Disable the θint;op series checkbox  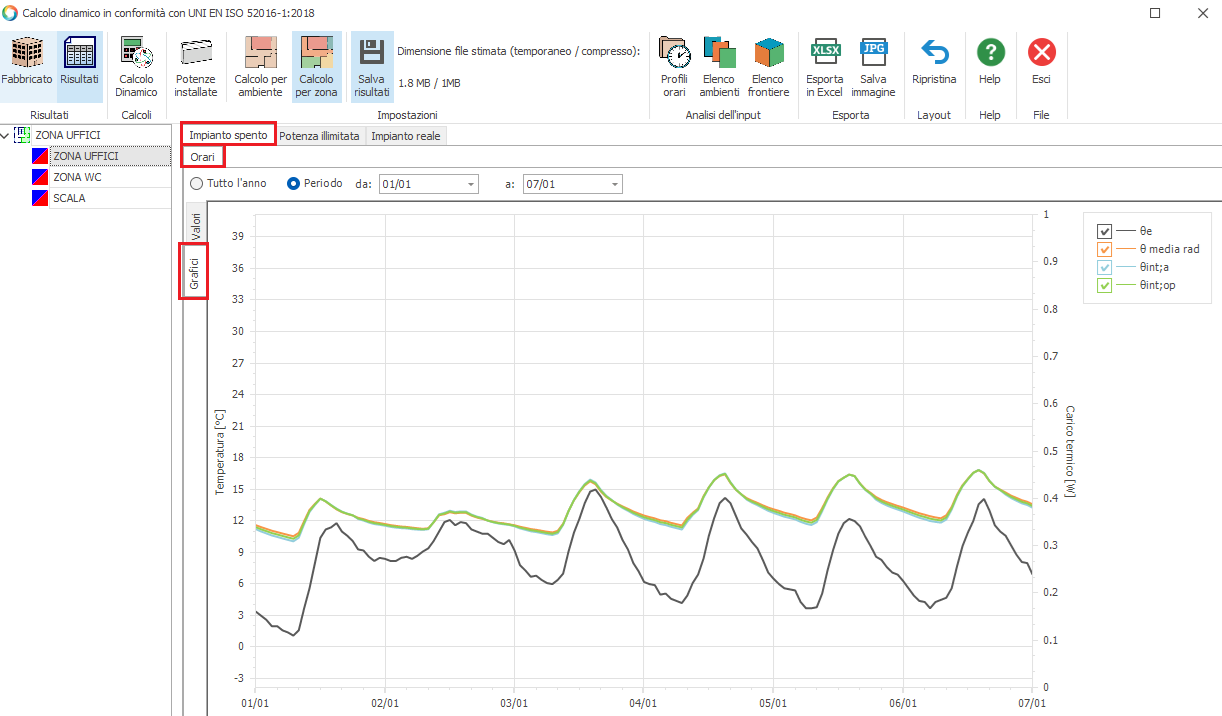click(1105, 285)
